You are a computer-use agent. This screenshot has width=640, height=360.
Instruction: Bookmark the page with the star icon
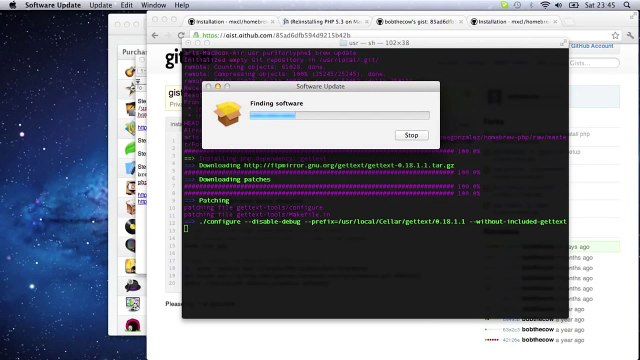pos(615,35)
